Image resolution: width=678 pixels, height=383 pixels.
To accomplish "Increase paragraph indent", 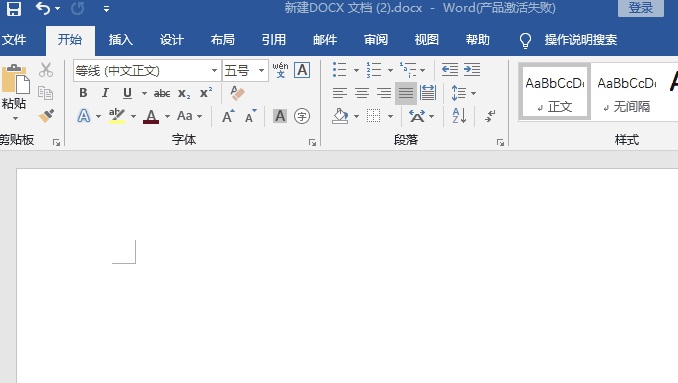I will point(472,70).
